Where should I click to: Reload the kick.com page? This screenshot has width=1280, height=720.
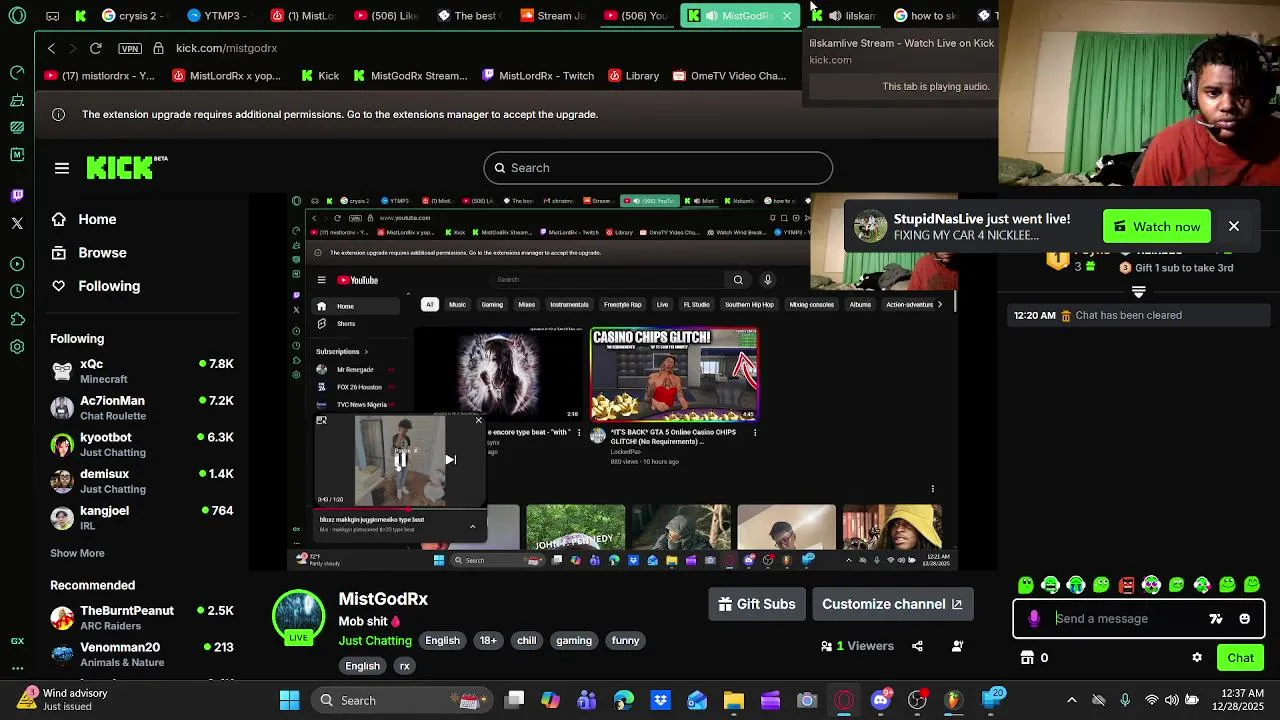(96, 48)
